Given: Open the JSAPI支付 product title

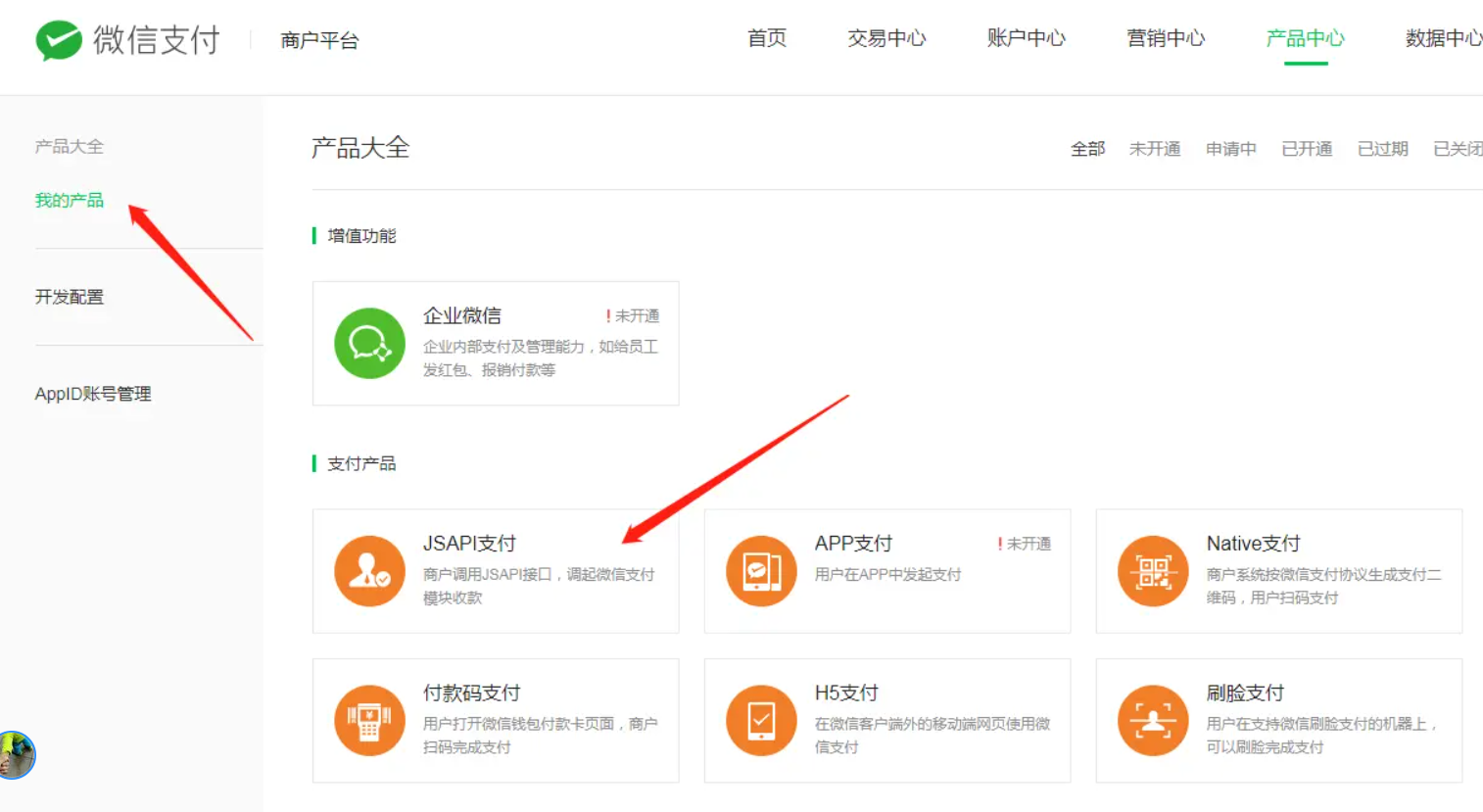Looking at the screenshot, I should tap(469, 544).
